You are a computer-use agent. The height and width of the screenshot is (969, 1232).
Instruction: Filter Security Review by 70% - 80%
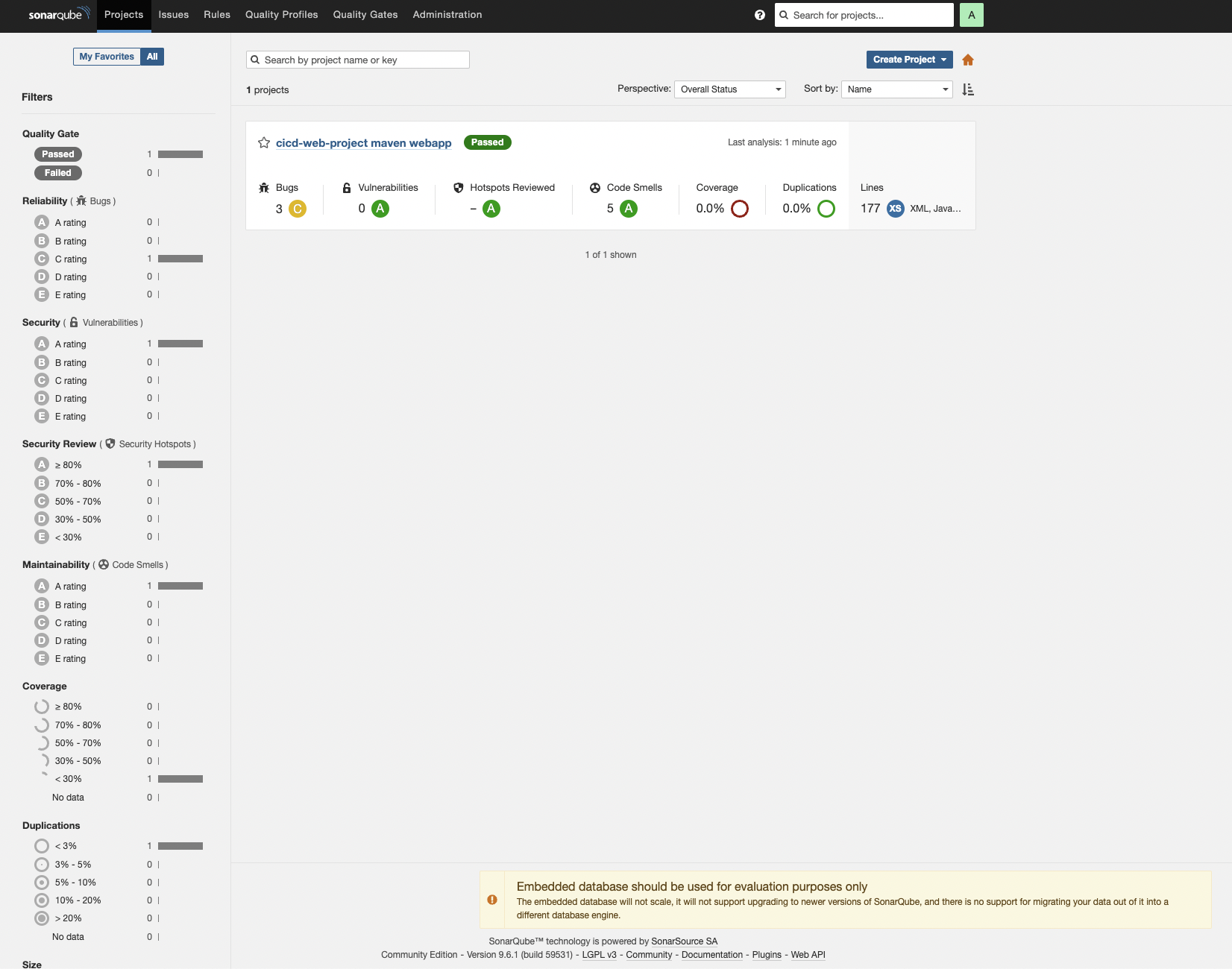(x=119, y=483)
